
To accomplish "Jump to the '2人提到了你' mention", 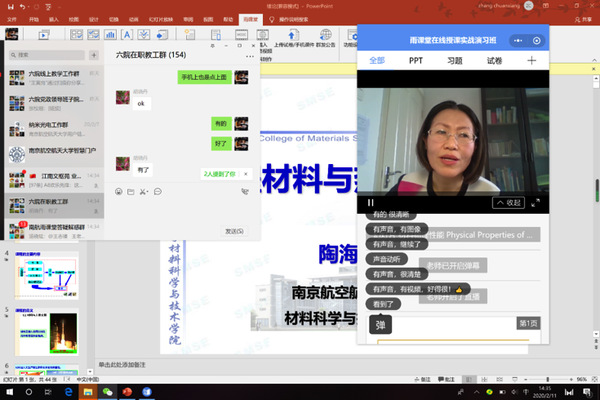I will [218, 174].
